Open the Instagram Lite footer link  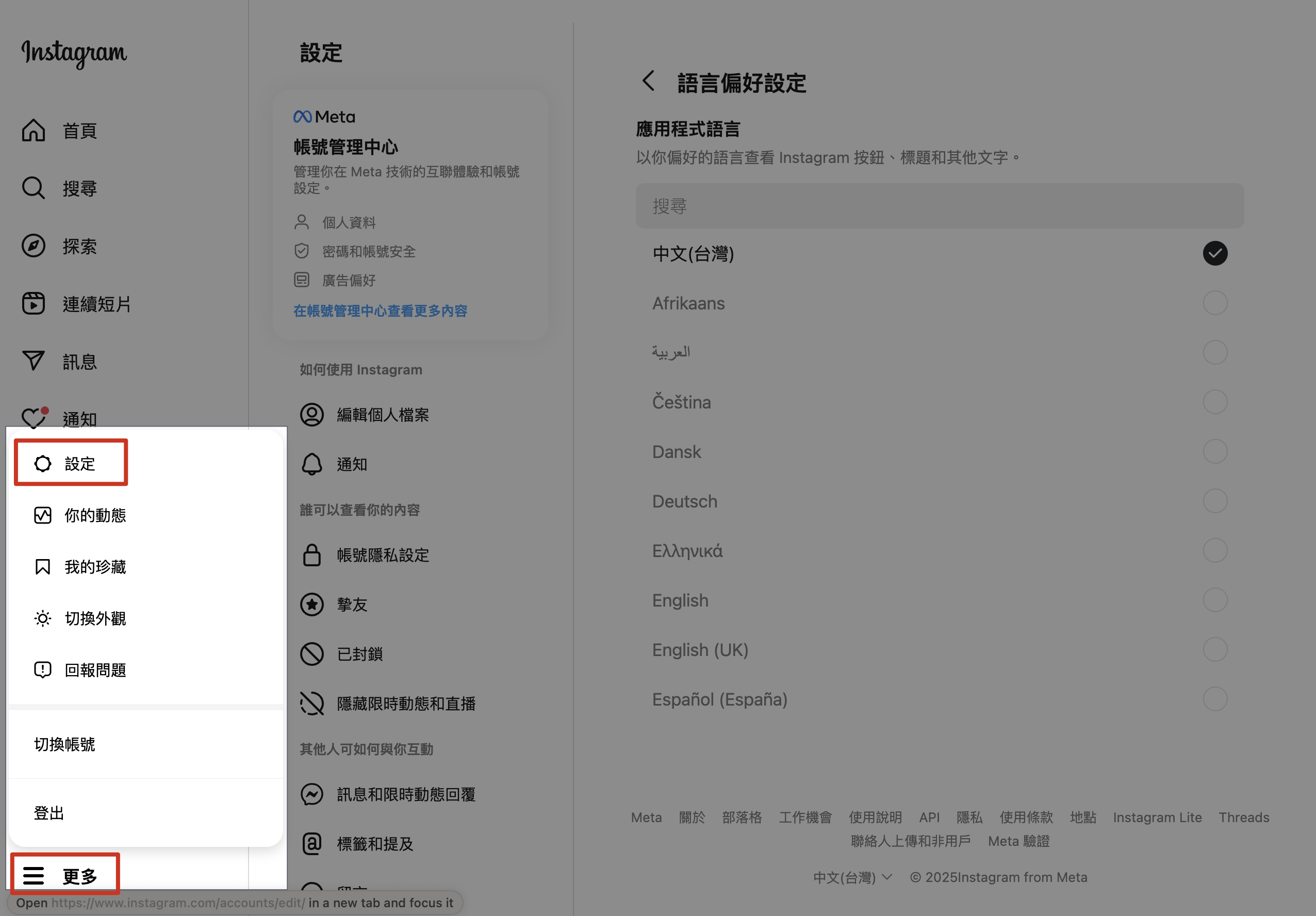pyautogui.click(x=1157, y=817)
